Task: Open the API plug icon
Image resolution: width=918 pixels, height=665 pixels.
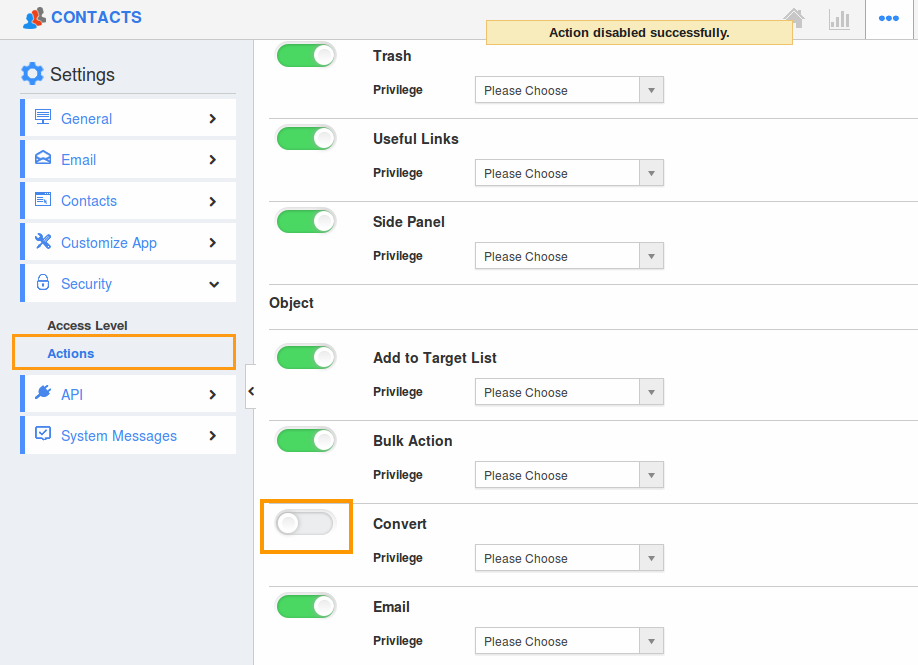Action: point(43,394)
